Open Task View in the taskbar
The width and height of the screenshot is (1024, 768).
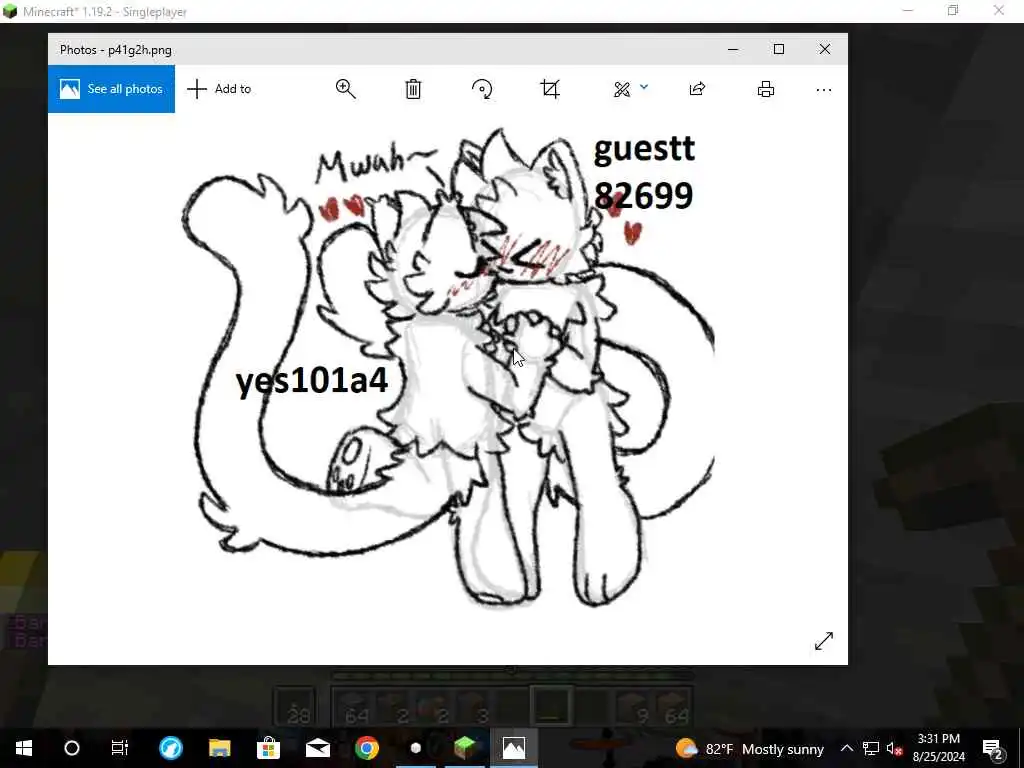click(120, 748)
